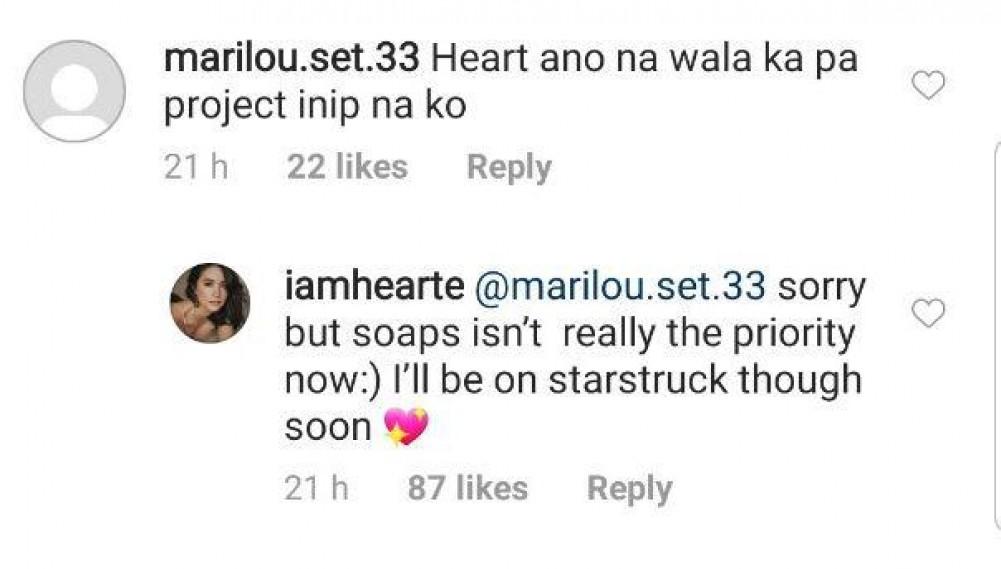1001x569 pixels.
Task: Reply to iamhearte's comment
Action: coord(629,489)
